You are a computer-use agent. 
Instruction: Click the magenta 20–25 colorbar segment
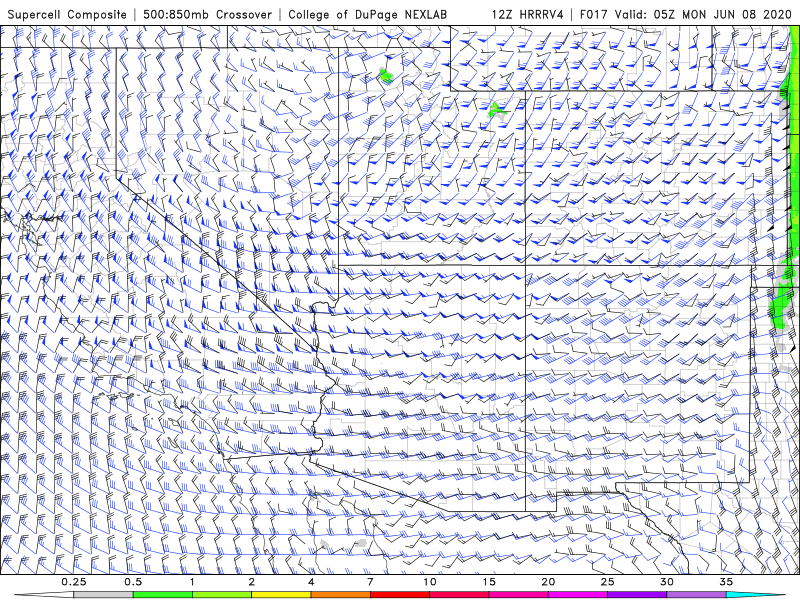point(578,595)
